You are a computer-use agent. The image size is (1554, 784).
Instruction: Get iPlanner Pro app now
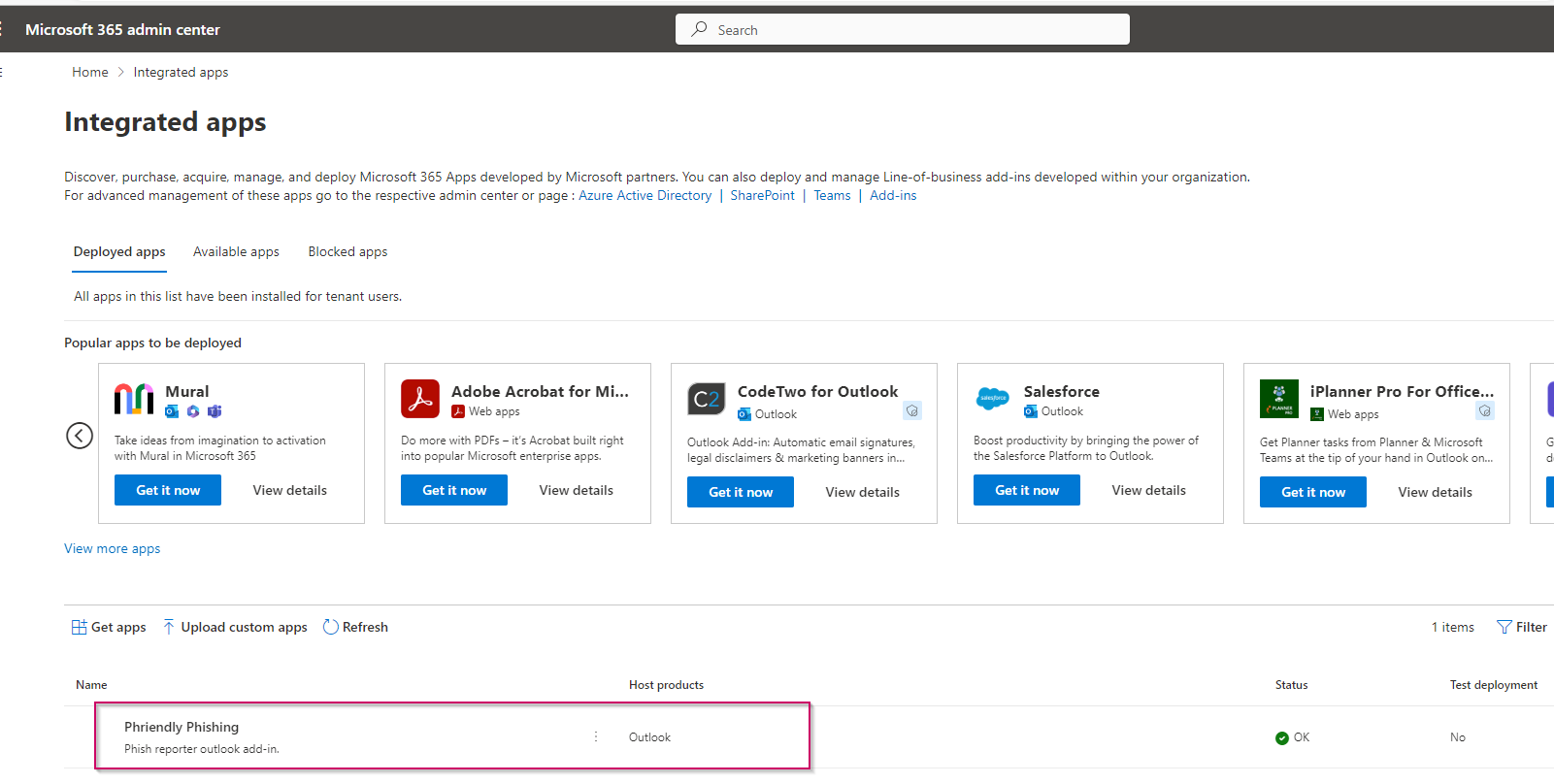tap(1313, 492)
